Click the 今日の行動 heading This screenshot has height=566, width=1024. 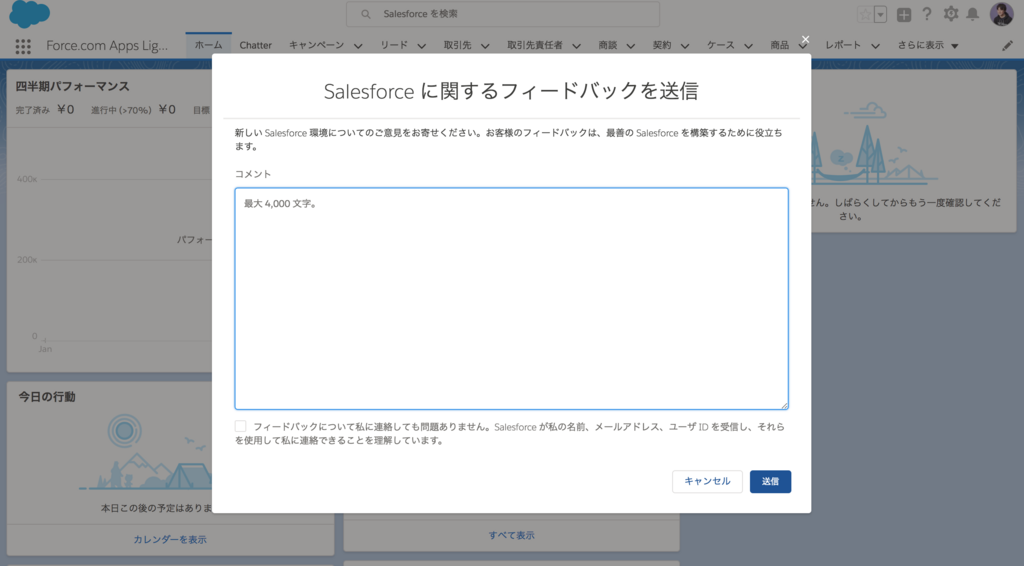[x=47, y=397]
